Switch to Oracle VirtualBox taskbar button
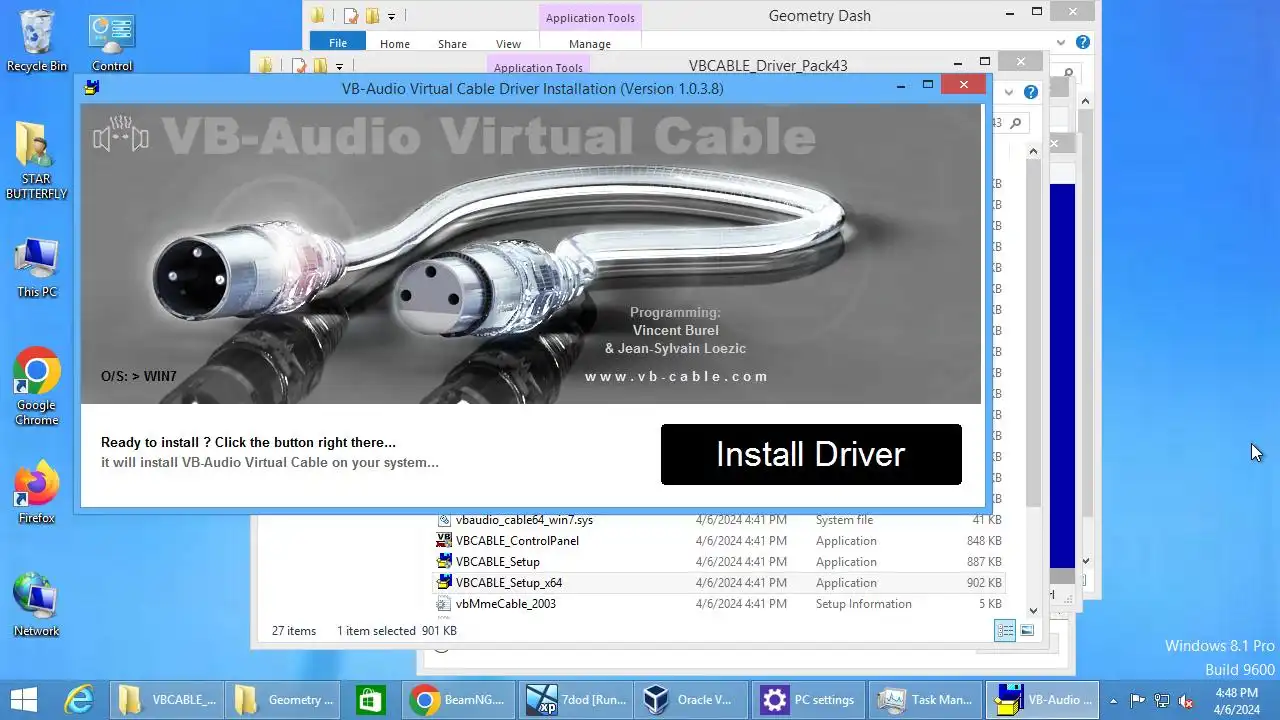 692,700
